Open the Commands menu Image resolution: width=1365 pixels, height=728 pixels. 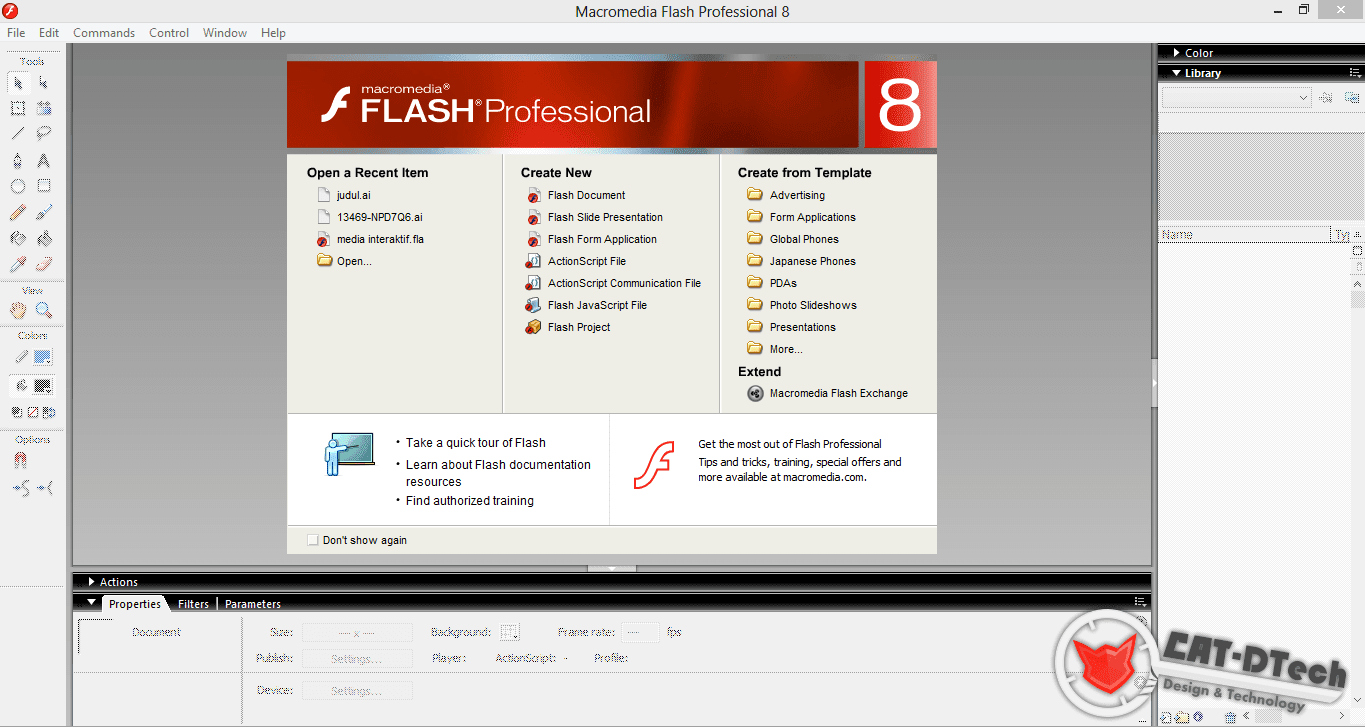104,32
